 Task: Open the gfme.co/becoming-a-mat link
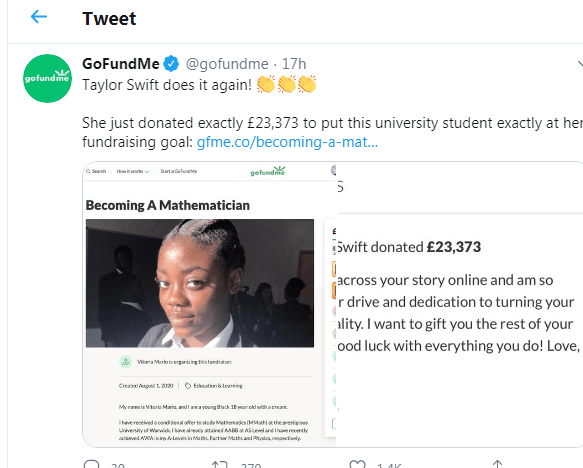[287, 142]
